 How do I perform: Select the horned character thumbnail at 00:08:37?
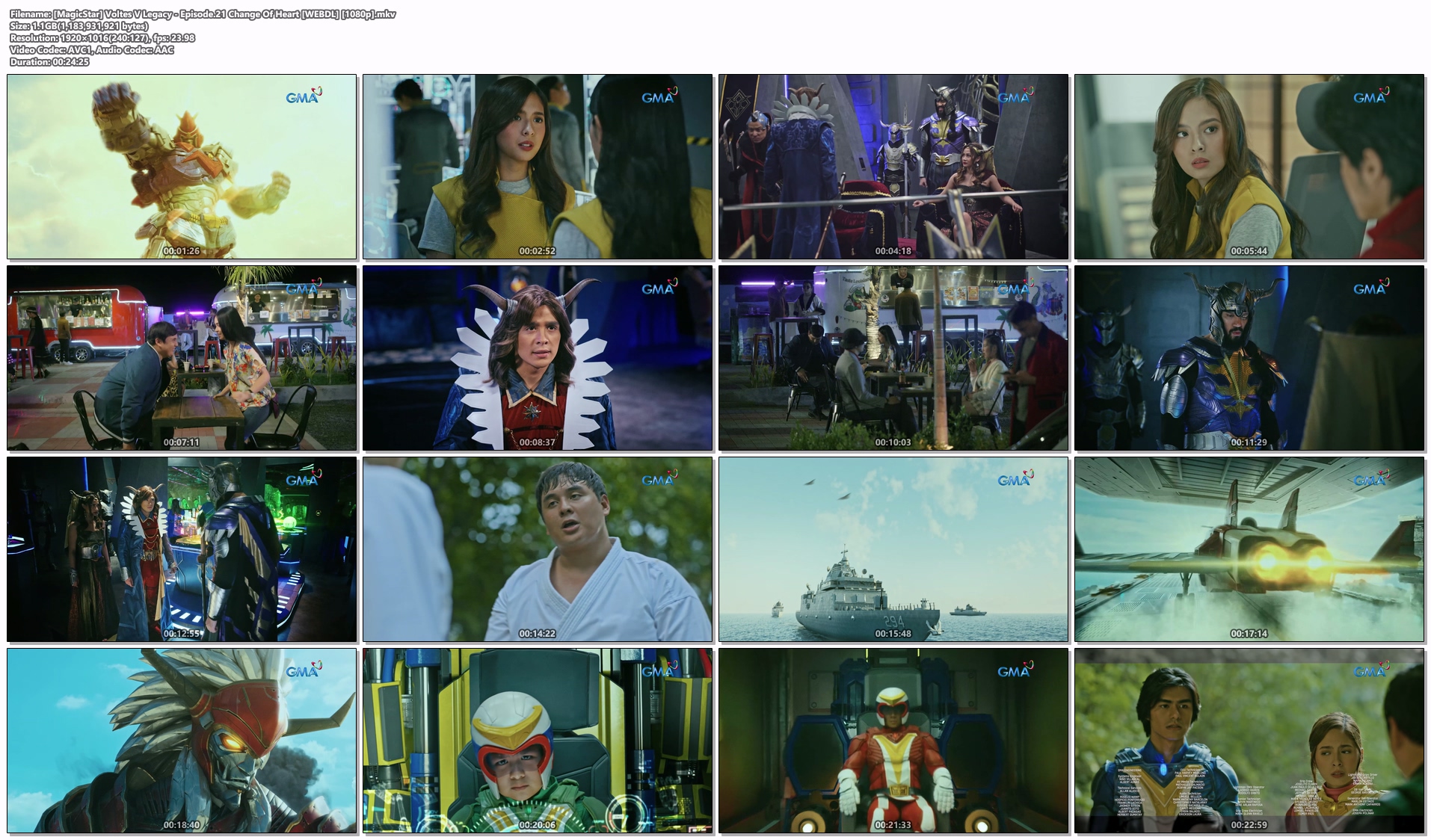pos(538,358)
